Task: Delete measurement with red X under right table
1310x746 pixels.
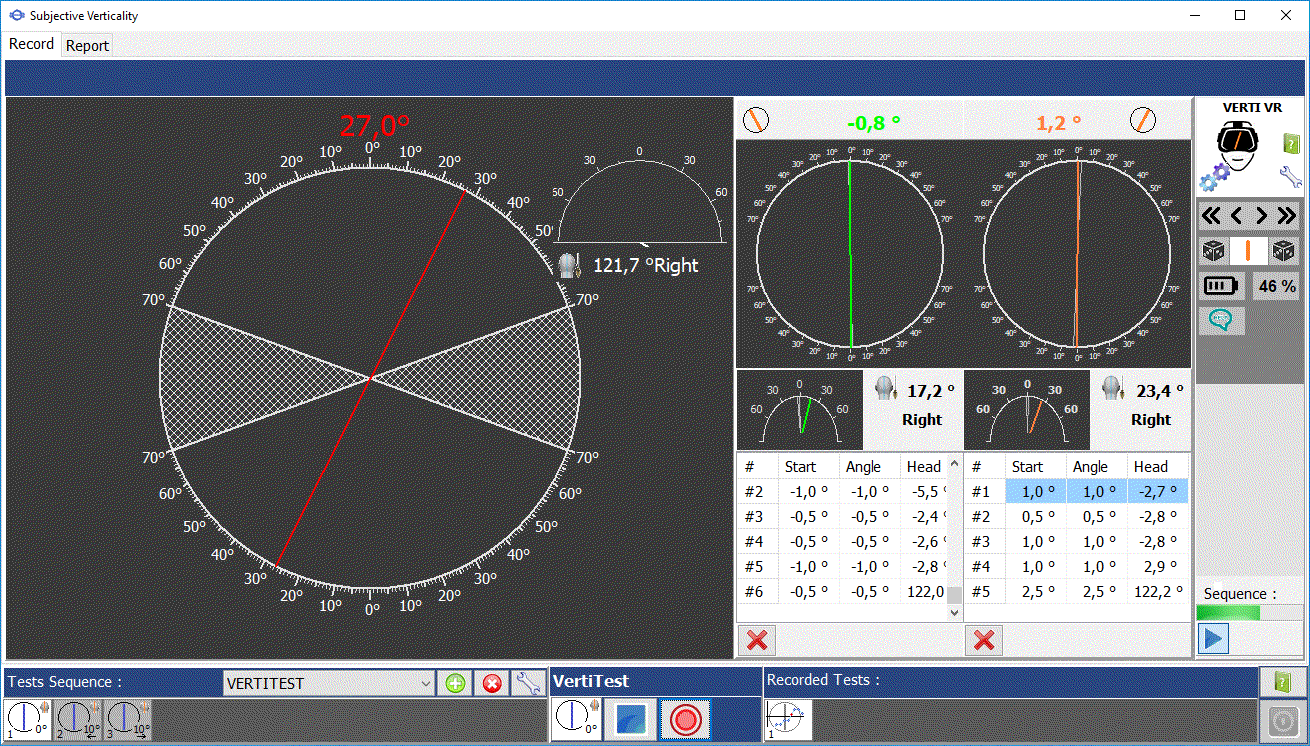Action: tap(985, 640)
